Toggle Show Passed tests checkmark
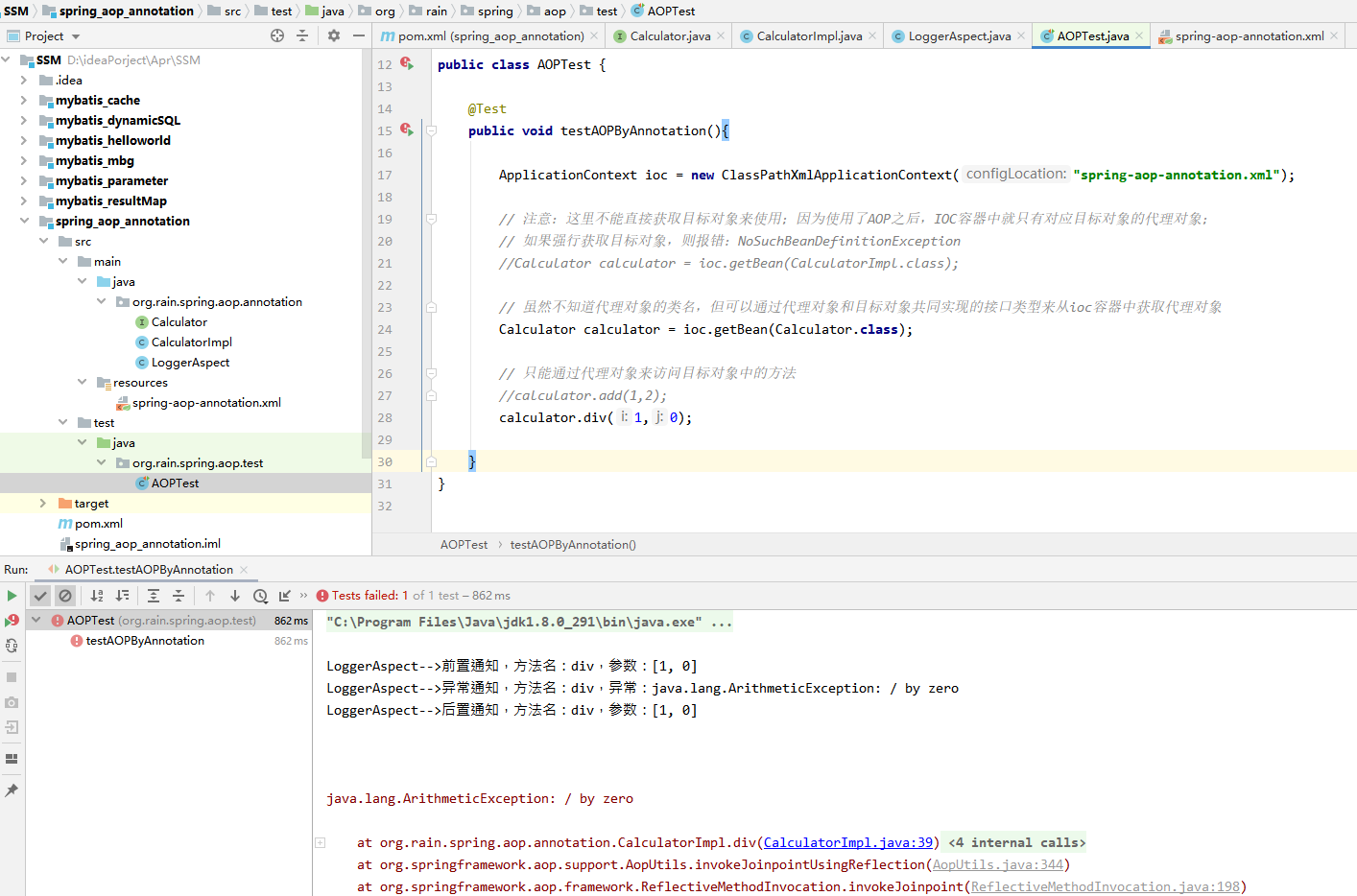The height and width of the screenshot is (896, 1357). click(40, 596)
